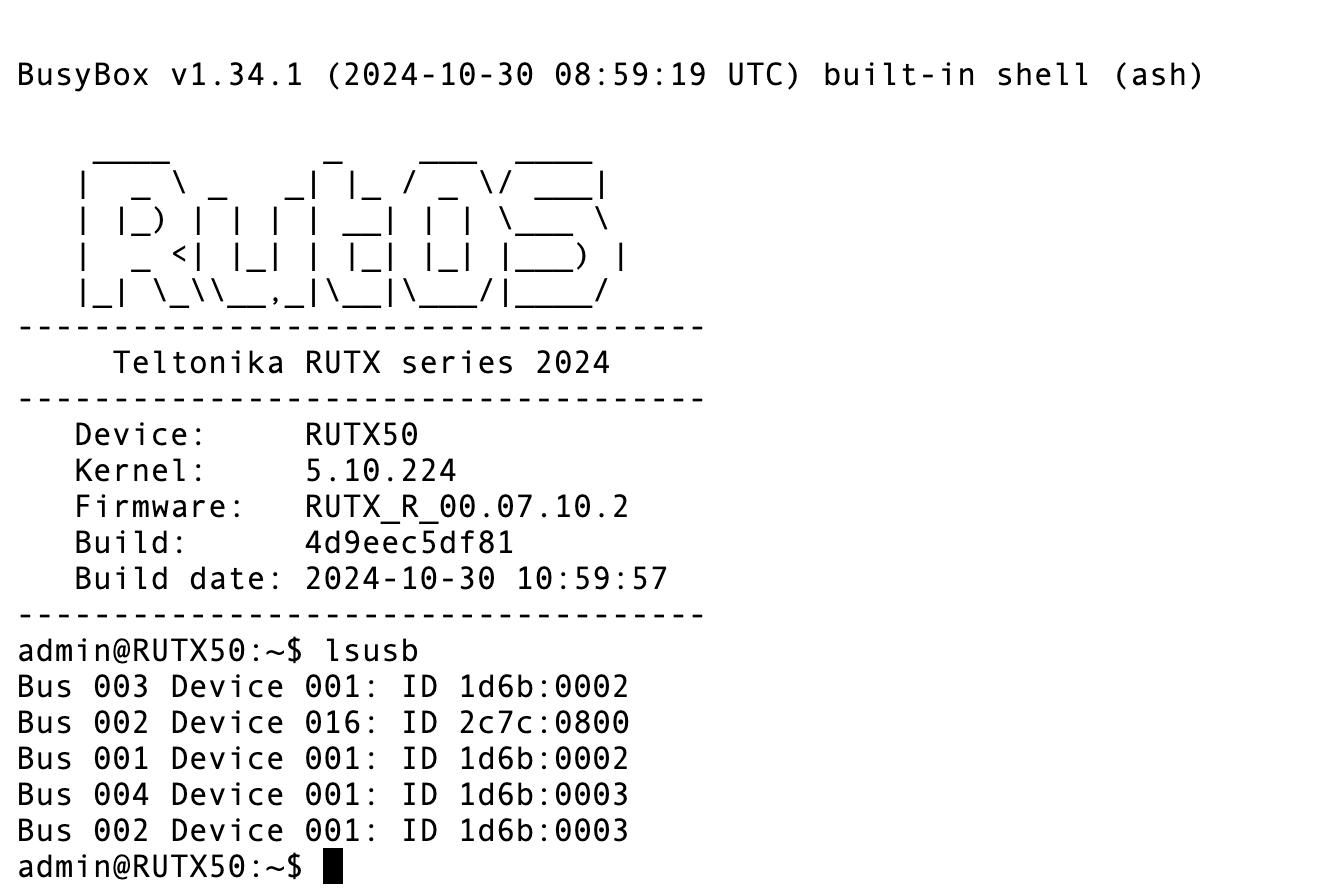The image size is (1318, 890).
Task: Click the Teltonika RUTX series 2024 heading
Action: click(x=361, y=362)
